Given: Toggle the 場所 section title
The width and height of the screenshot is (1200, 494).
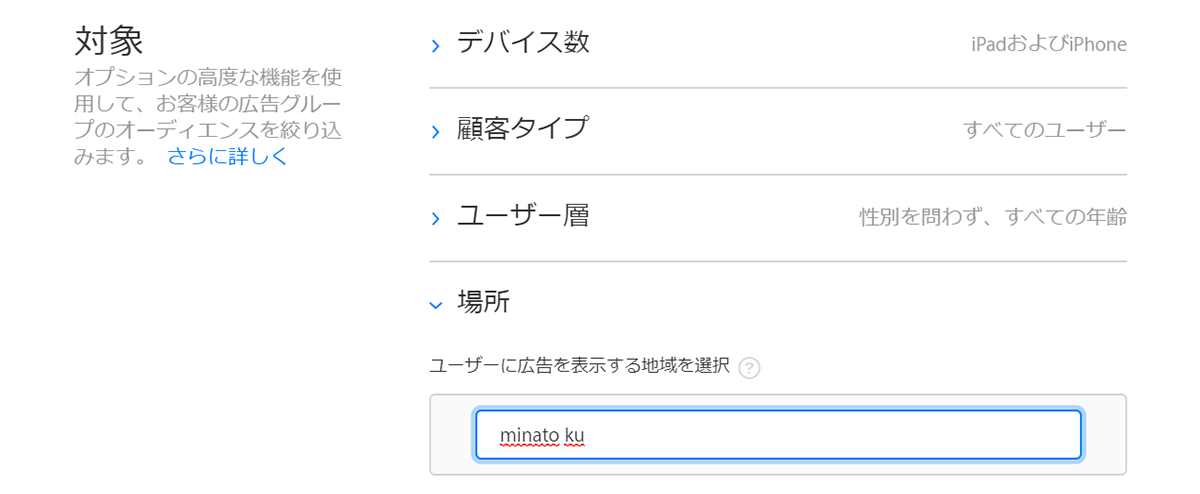Looking at the screenshot, I should [x=484, y=302].
